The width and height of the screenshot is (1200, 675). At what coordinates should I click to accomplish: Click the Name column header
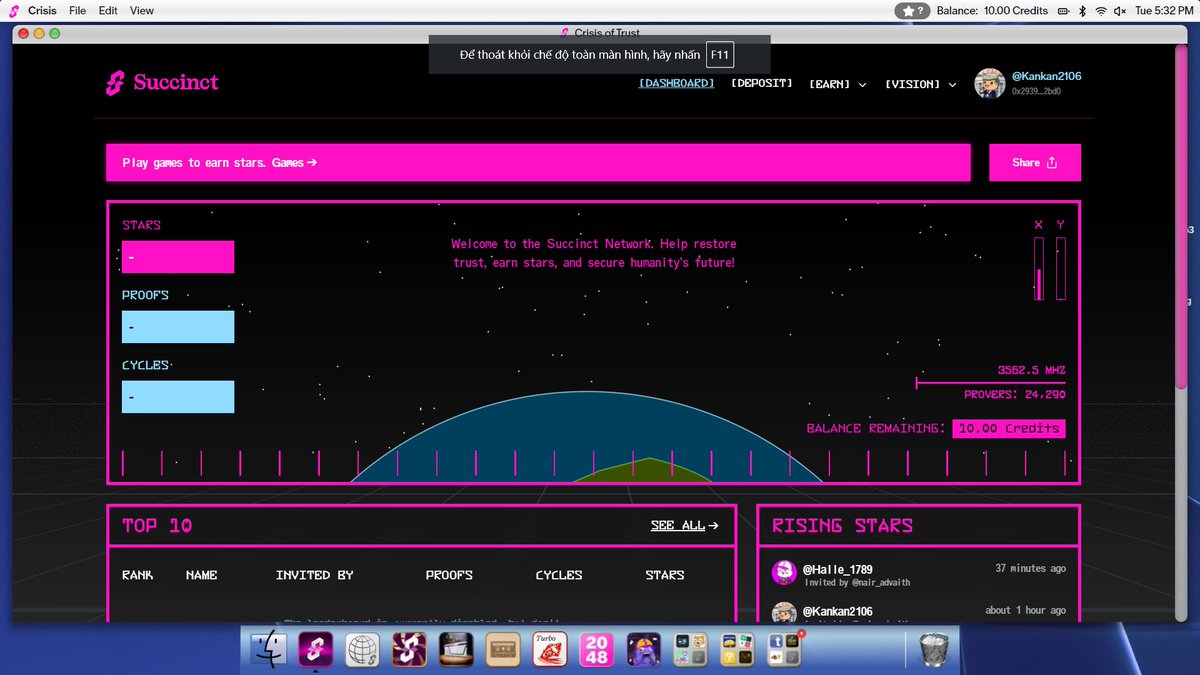201,575
